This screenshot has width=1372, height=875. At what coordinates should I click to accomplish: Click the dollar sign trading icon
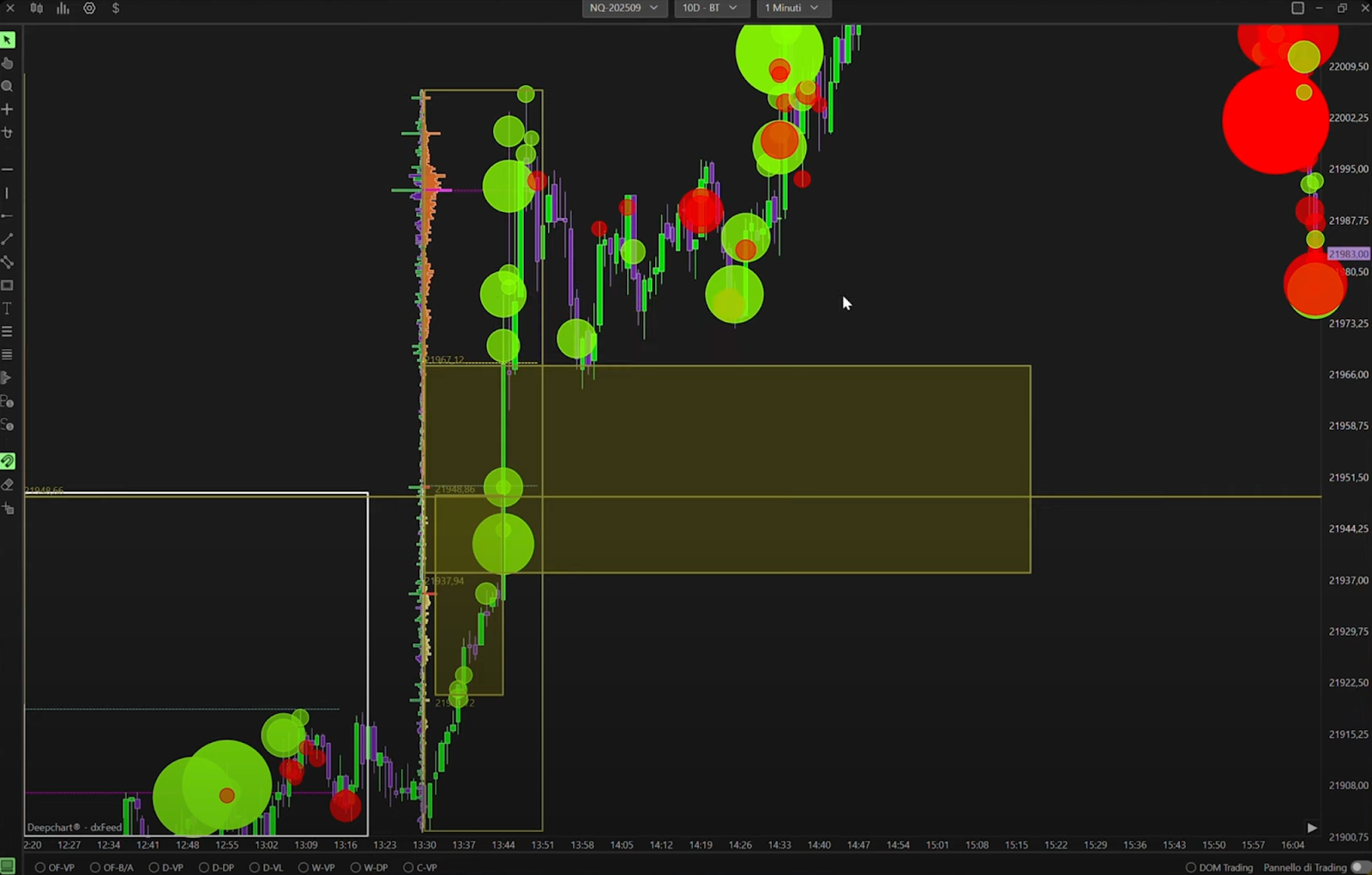(116, 9)
